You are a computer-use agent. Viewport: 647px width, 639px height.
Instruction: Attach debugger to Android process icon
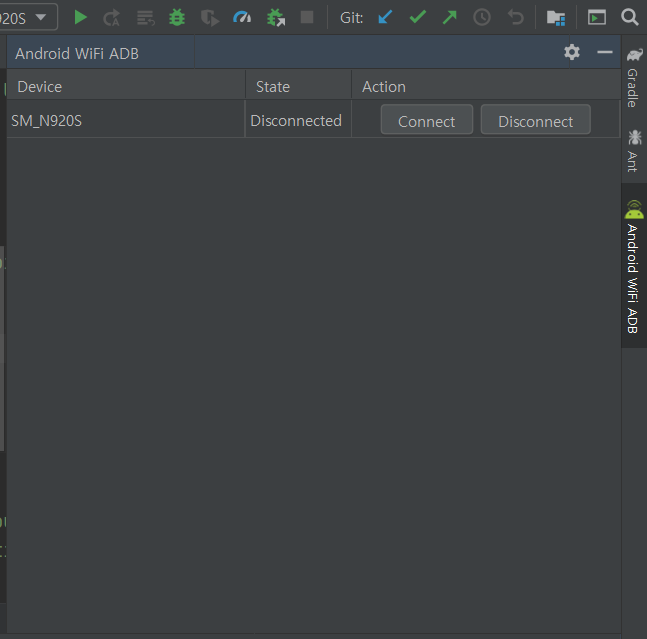coord(276,18)
